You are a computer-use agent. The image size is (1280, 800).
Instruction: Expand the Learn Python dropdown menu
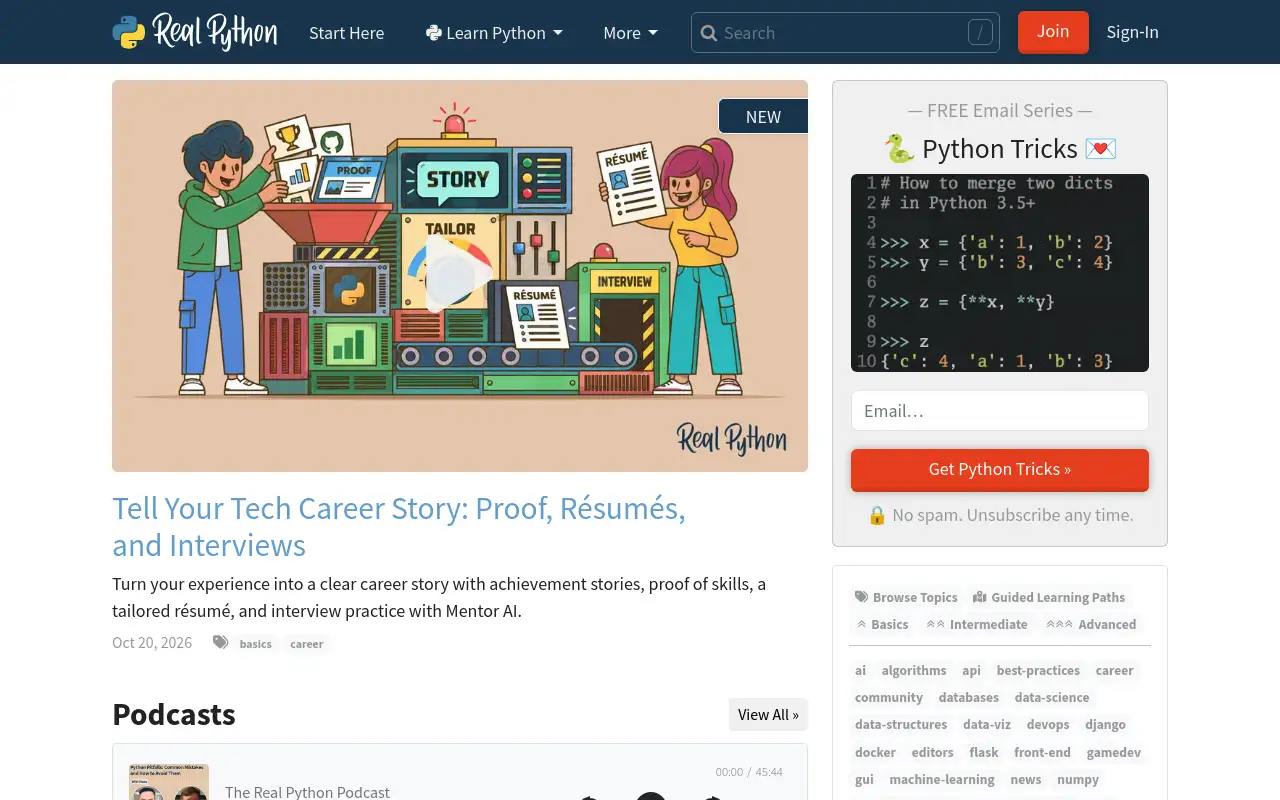pyautogui.click(x=494, y=33)
